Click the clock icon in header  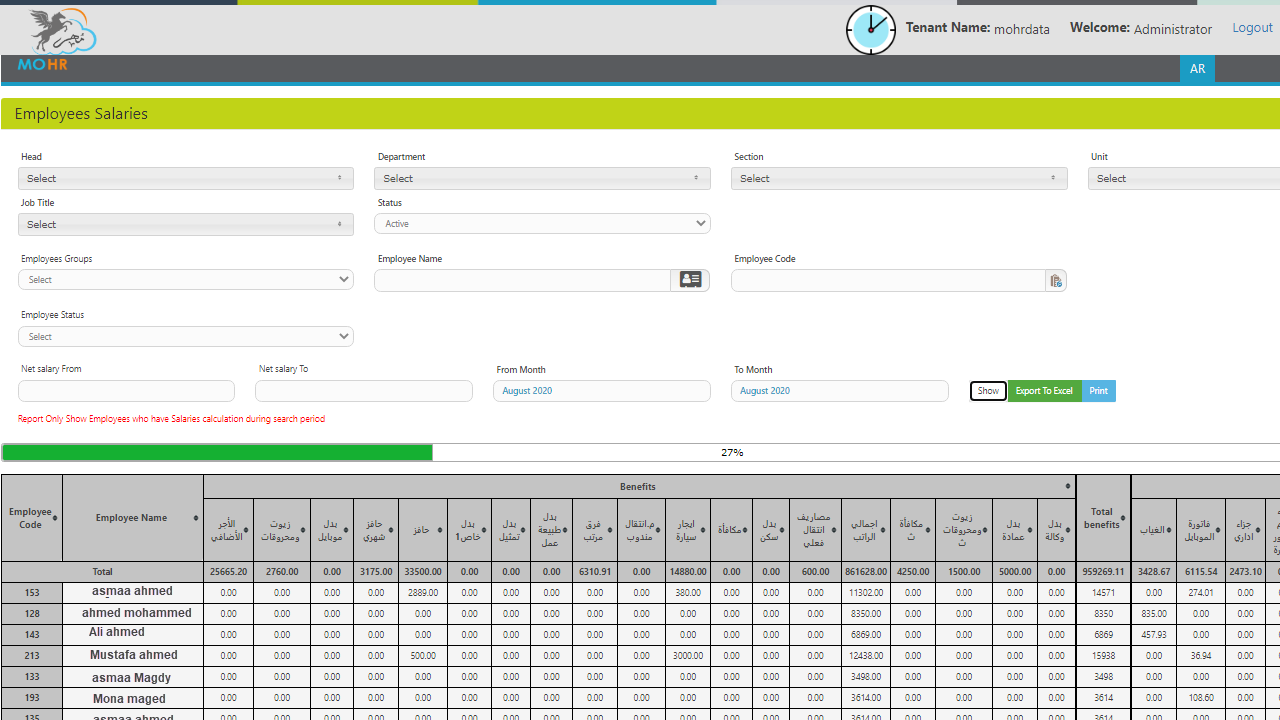871,30
